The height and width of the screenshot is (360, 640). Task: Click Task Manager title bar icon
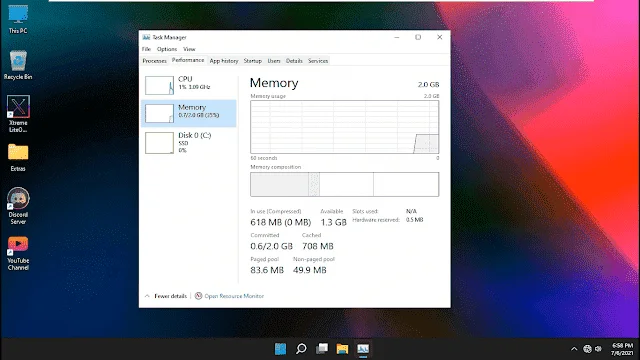pyautogui.click(x=146, y=37)
